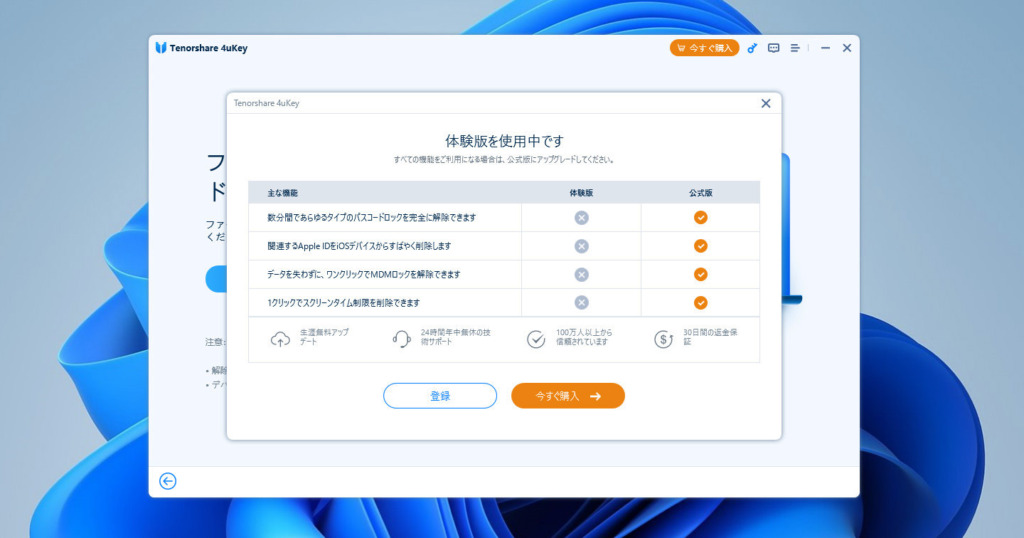Click the Apple ID removal feature text
Screen dimensions: 1024x538
point(359,246)
